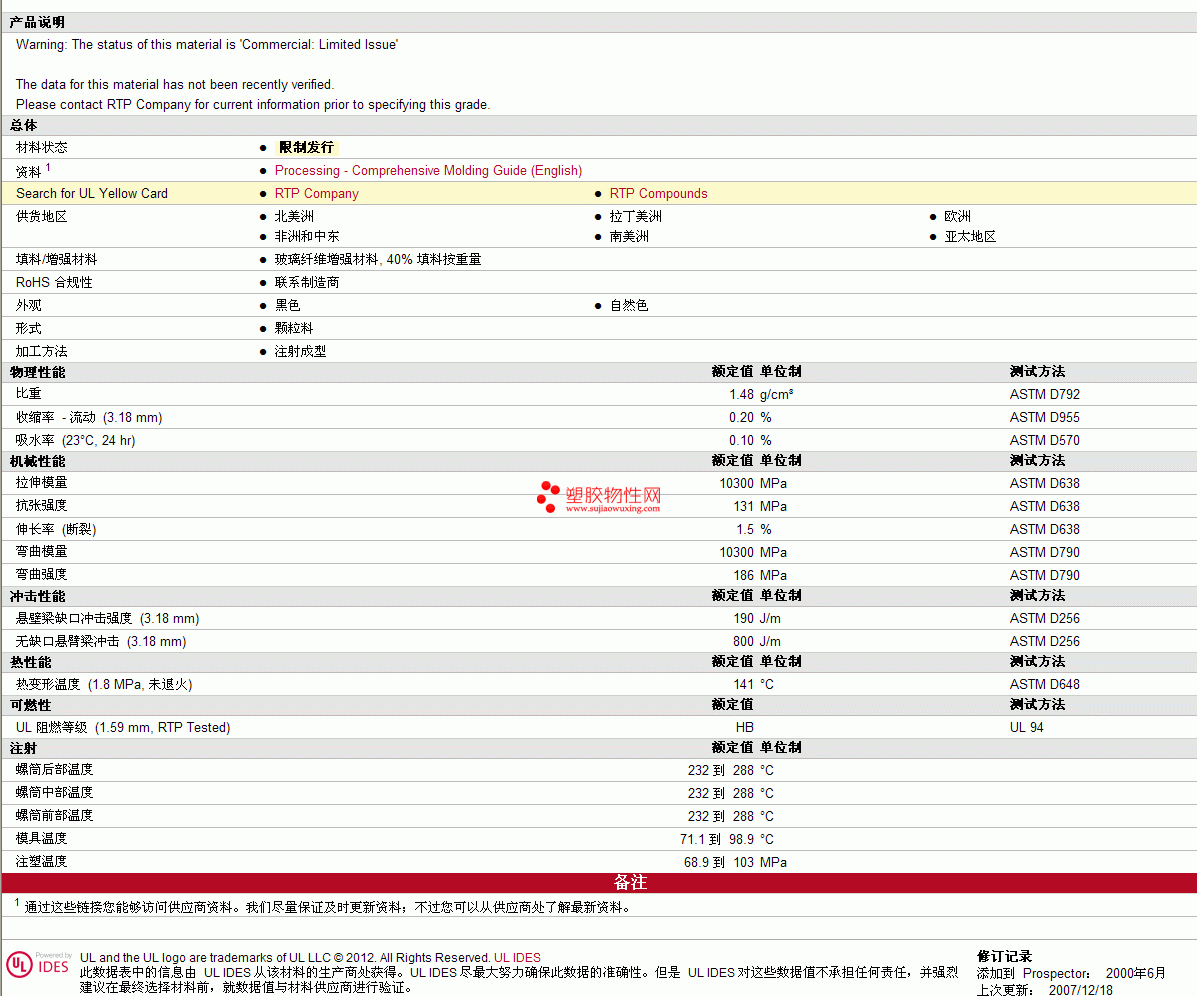Open the Processing - Comprehensive Molding Guide link
1197x996 pixels.
point(428,171)
